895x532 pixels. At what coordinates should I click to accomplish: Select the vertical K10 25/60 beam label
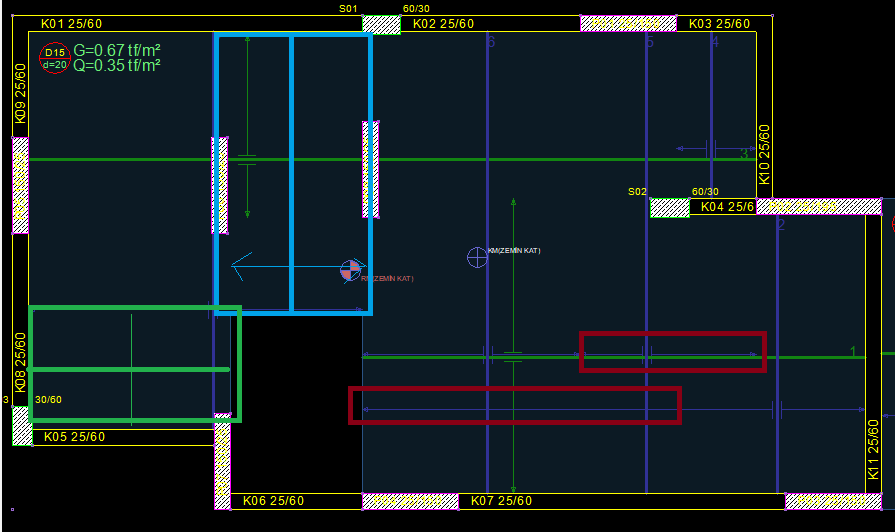(x=765, y=153)
